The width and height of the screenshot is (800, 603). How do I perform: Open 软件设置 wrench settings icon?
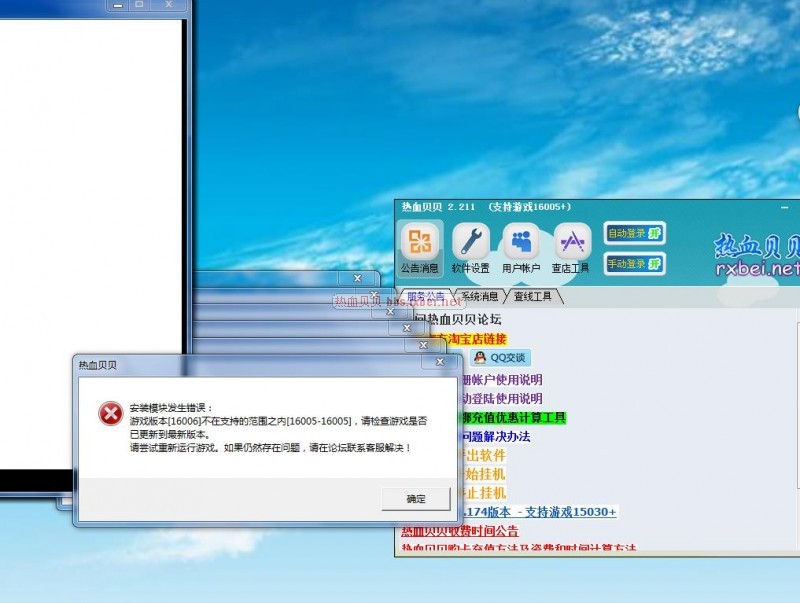(x=470, y=243)
